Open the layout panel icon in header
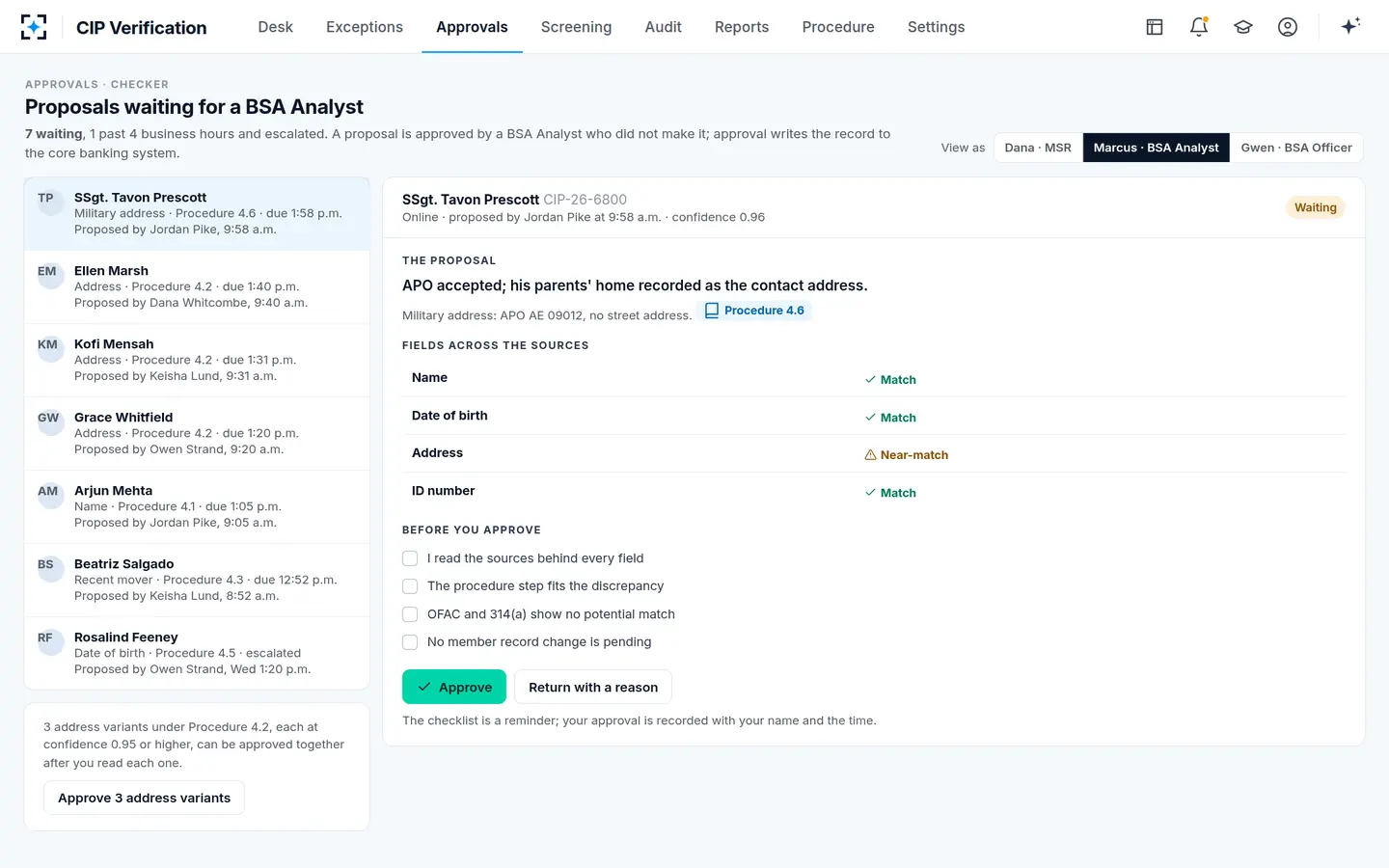Viewport: 1389px width, 868px height. coord(1155,27)
